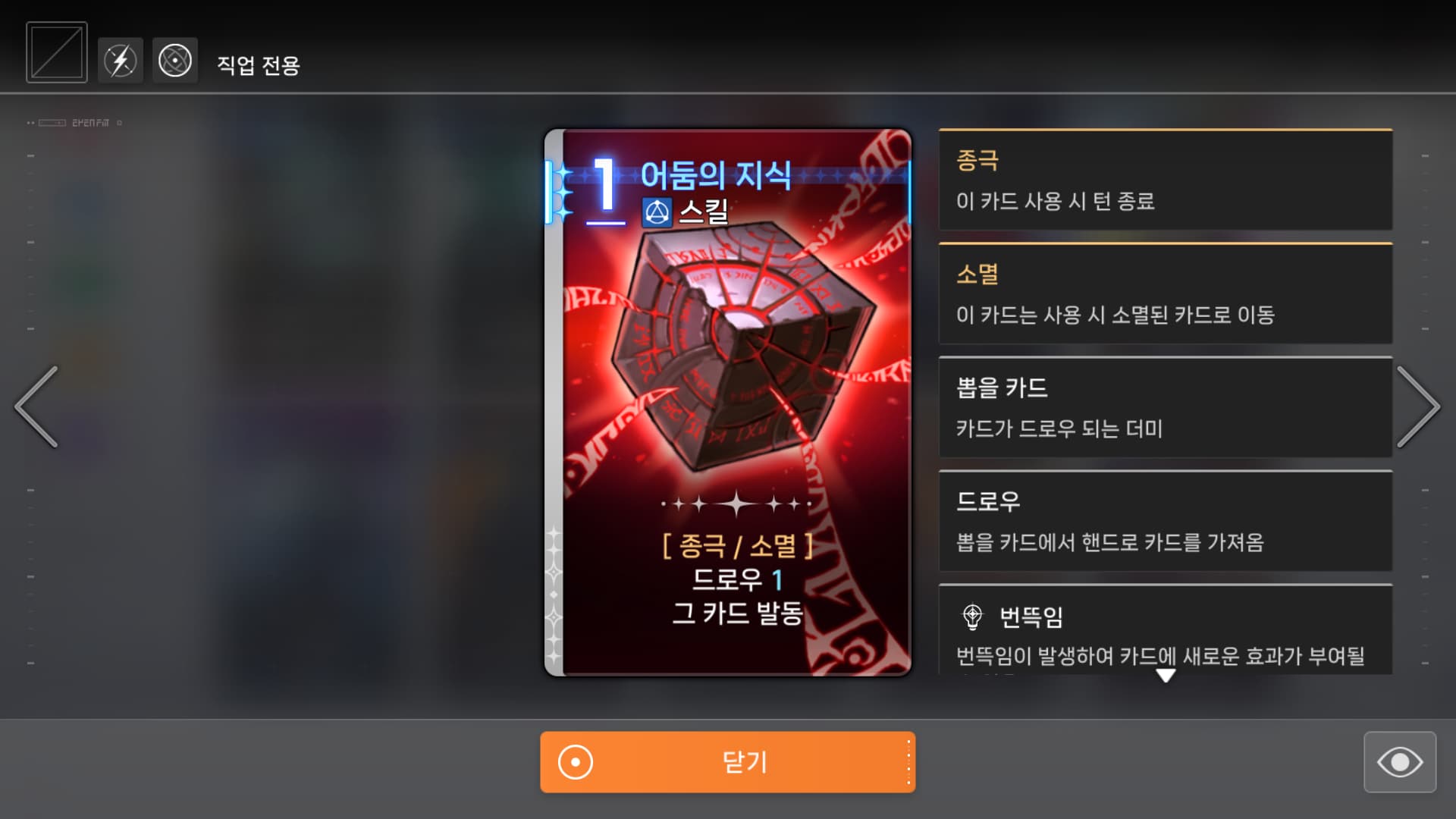Click the 뽑을 카드 description panel
Viewport: 1456px width, 819px height.
coord(1166,407)
